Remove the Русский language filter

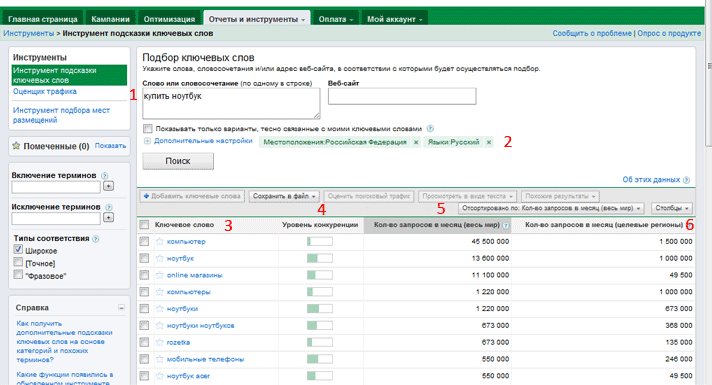pyautogui.click(x=489, y=142)
